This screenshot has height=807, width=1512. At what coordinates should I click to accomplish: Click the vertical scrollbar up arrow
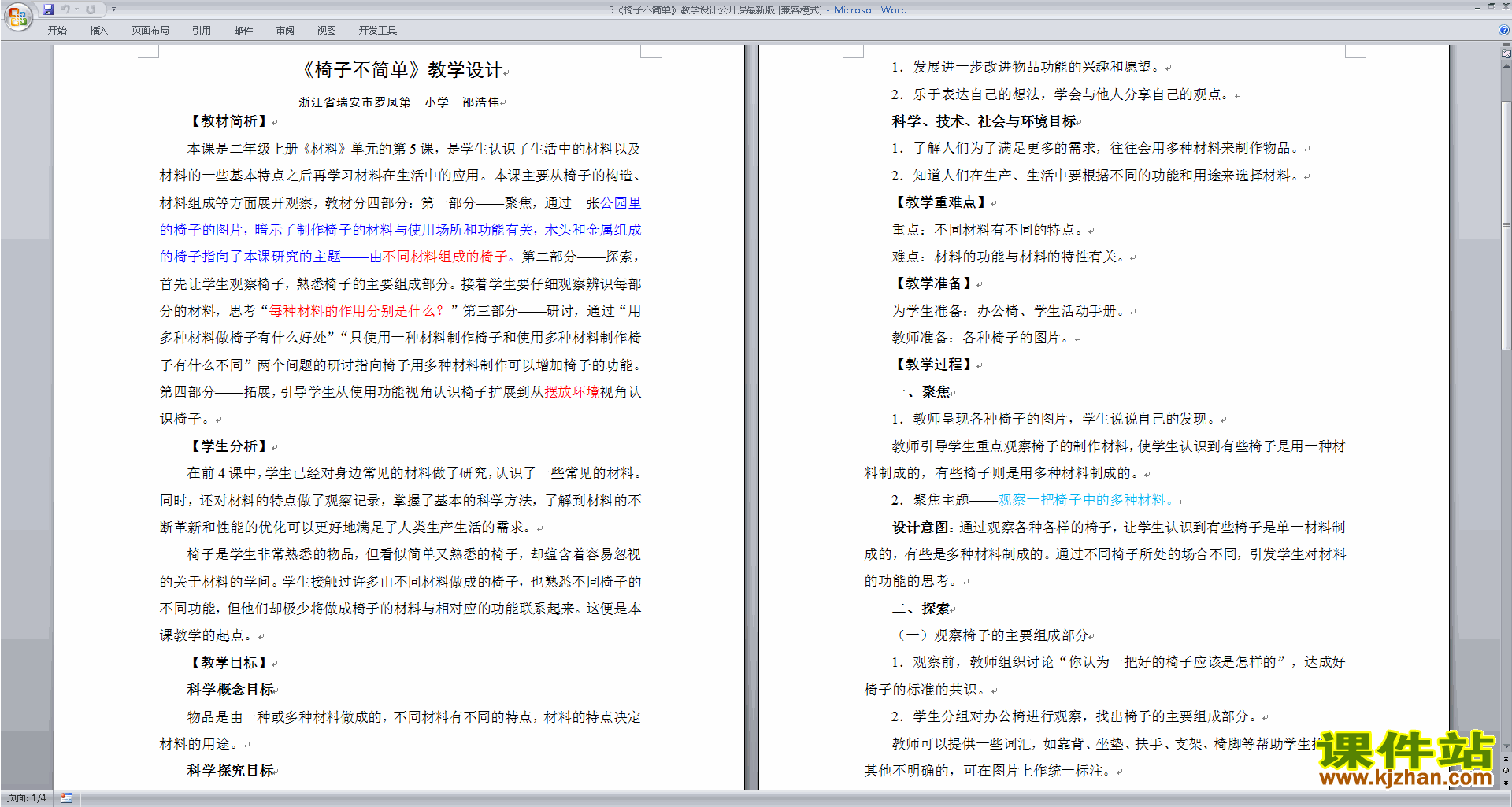[1506, 65]
